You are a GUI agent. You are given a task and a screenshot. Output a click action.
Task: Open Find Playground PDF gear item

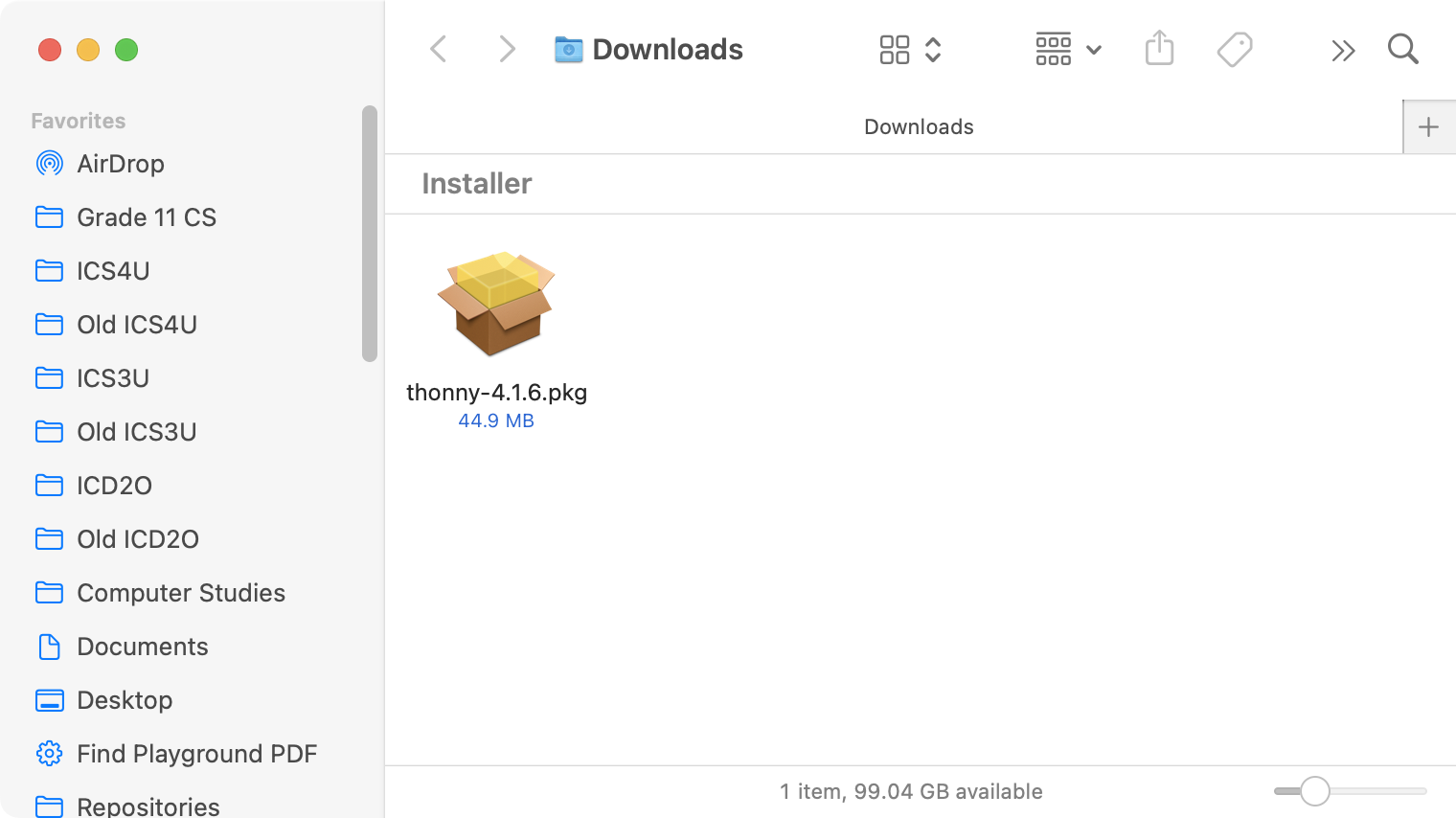[x=196, y=754]
